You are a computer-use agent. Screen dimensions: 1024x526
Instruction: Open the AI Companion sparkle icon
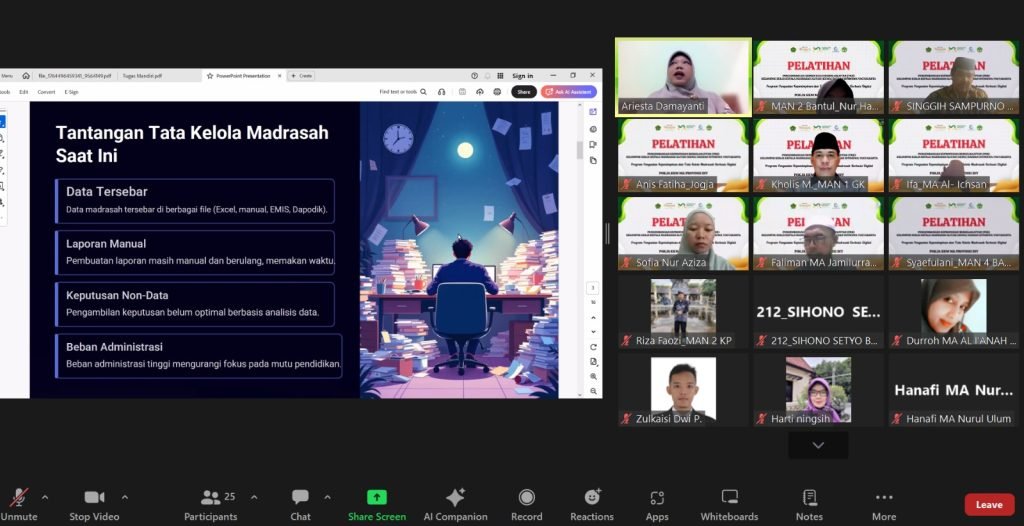coord(455,498)
